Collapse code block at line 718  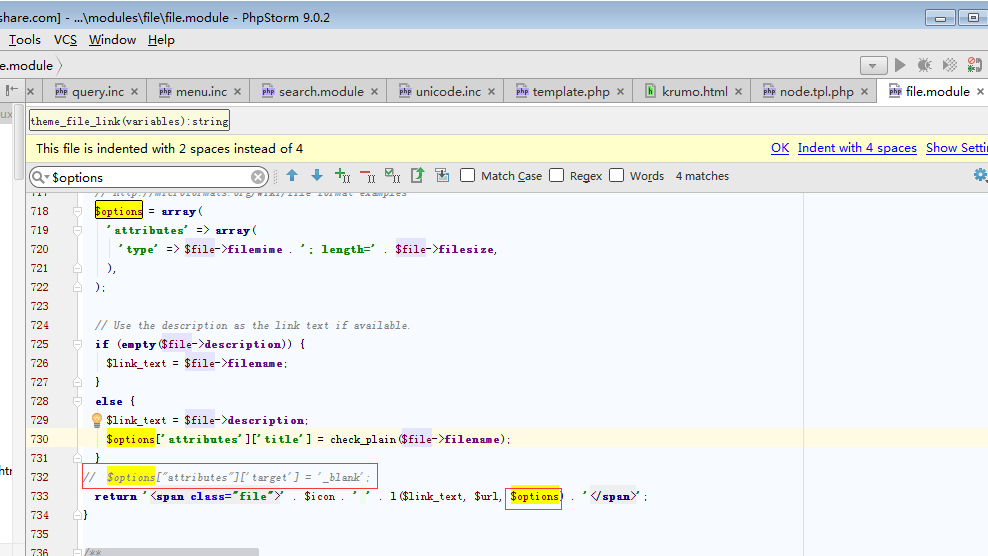pyautogui.click(x=78, y=211)
